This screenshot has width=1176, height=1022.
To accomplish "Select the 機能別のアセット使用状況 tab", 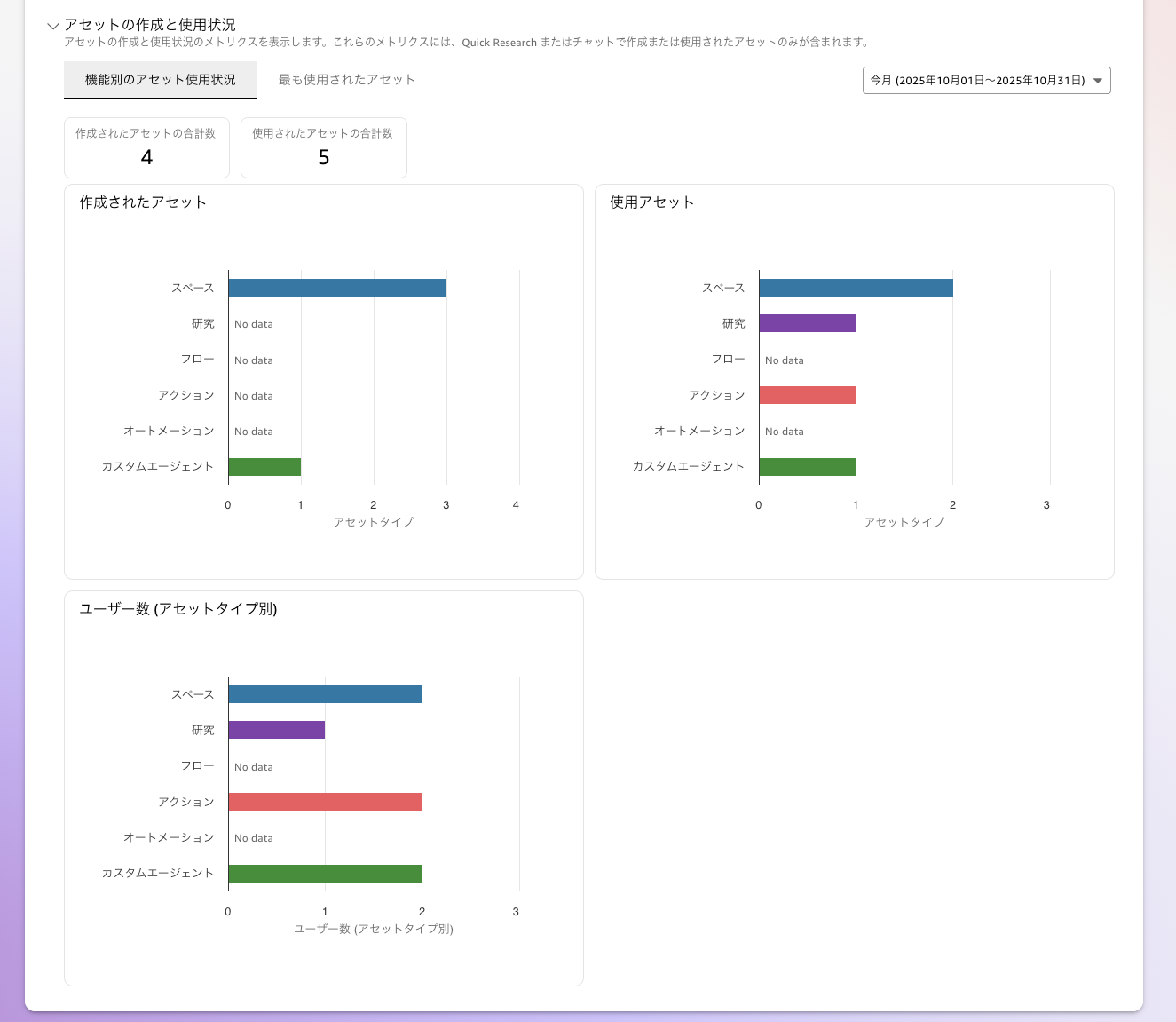I will coord(160,79).
